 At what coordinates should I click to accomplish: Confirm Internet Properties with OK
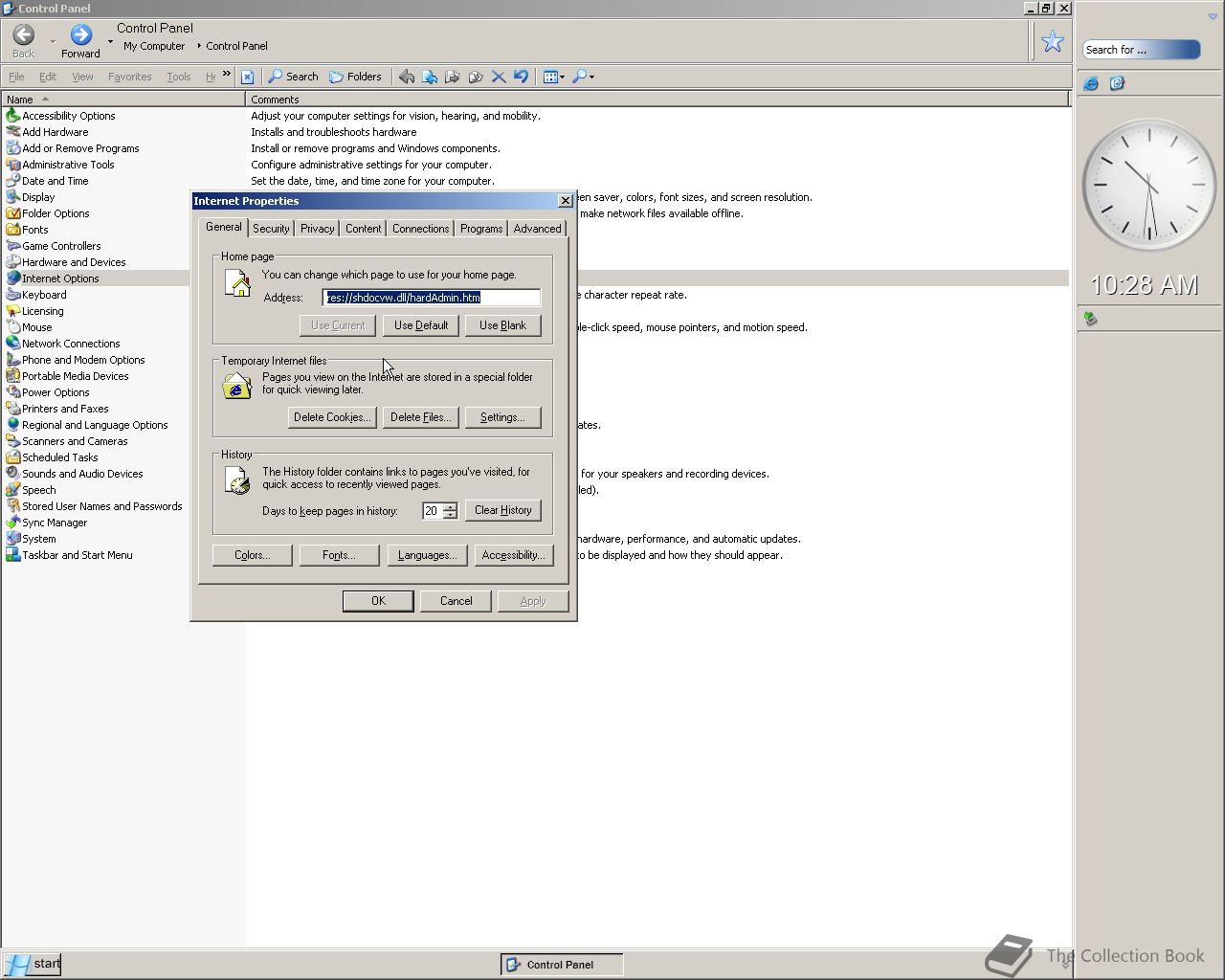point(378,601)
